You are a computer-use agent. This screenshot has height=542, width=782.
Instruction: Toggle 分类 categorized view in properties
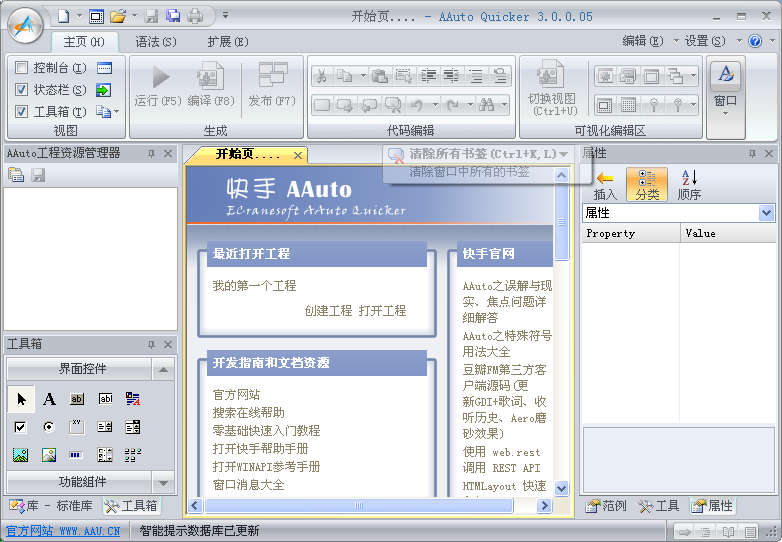click(x=647, y=185)
